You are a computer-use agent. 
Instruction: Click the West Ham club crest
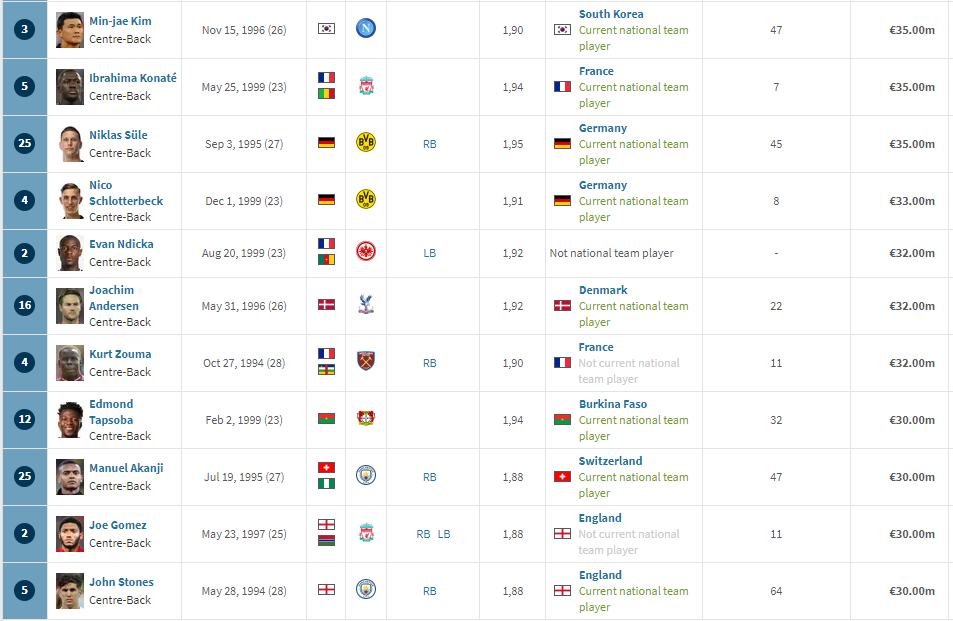365,362
